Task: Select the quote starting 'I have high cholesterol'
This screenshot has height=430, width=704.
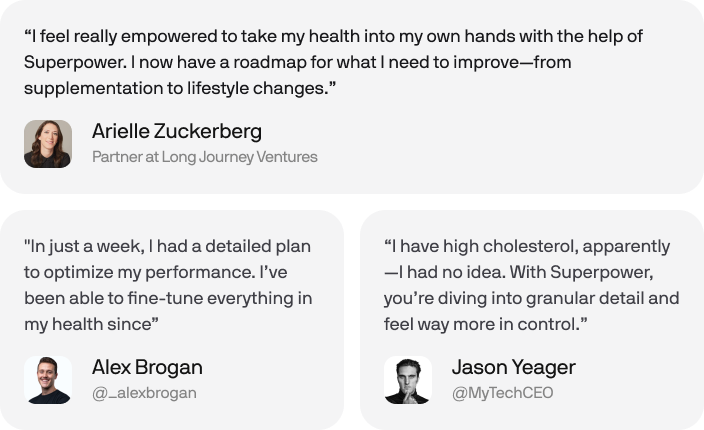Action: coord(532,285)
